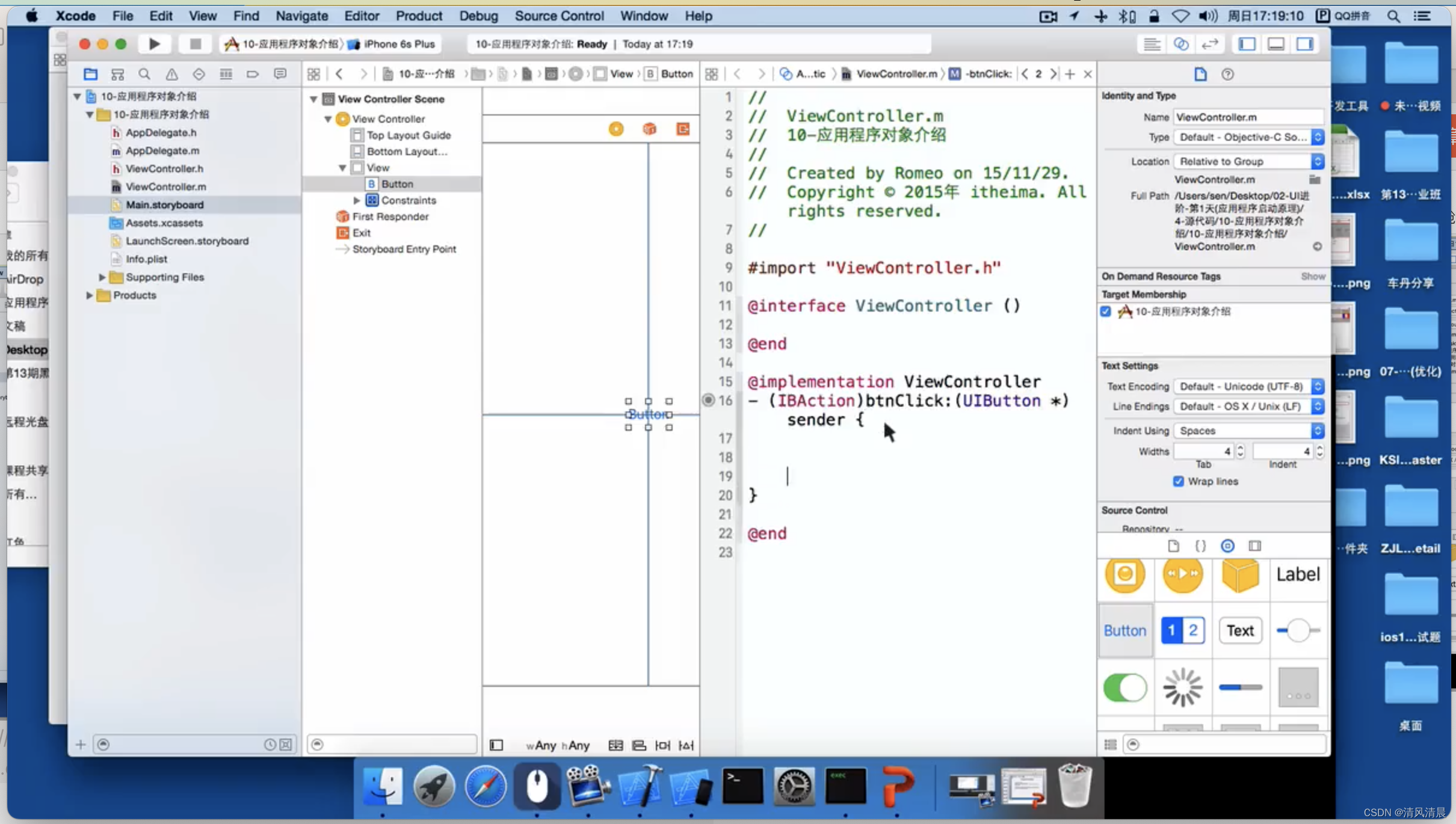Select the Code Snippet library braces icon
Screen dimensions: 1456x824
pyautogui.click(x=1200, y=546)
